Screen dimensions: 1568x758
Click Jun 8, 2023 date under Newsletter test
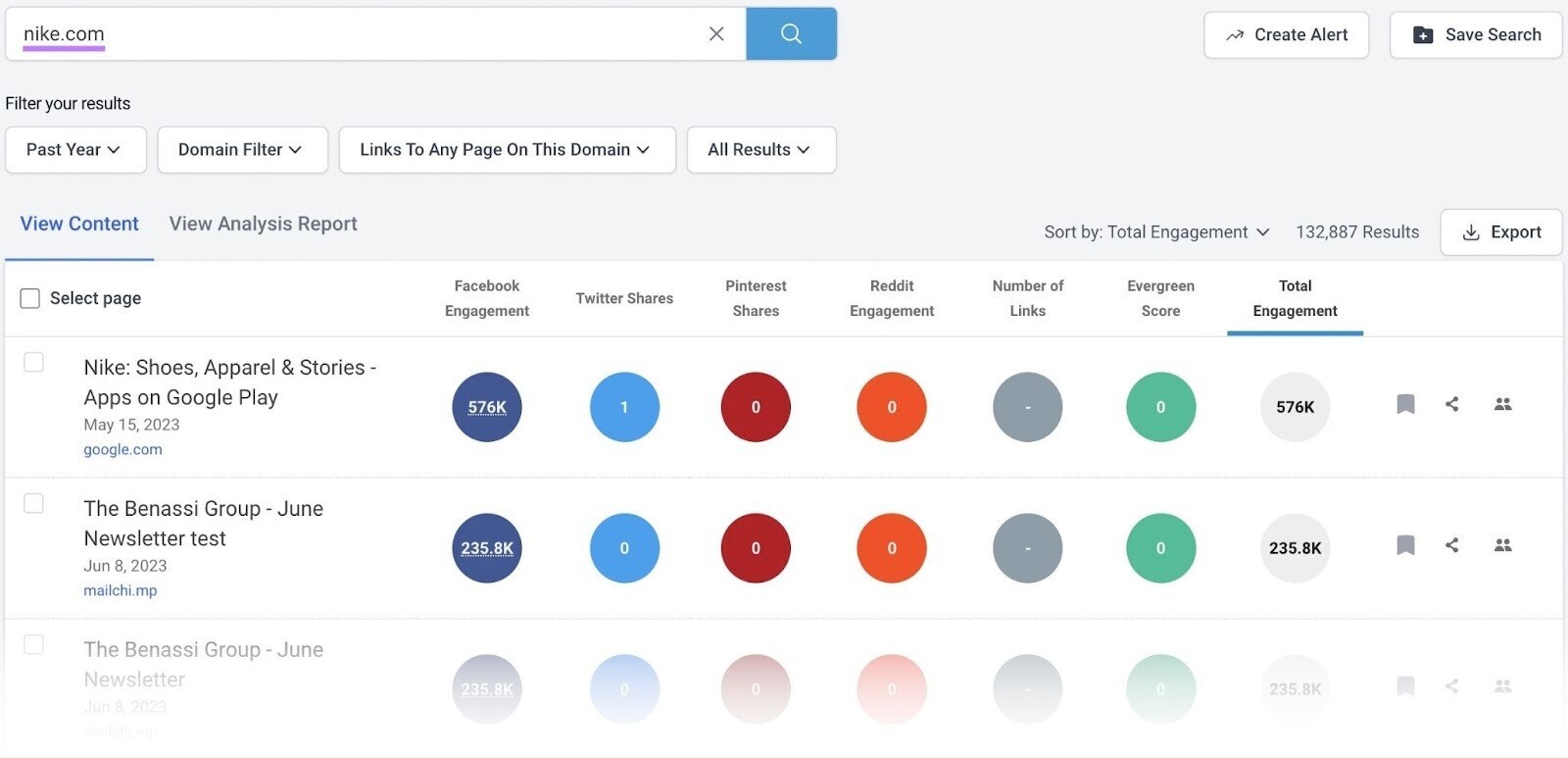(x=125, y=566)
